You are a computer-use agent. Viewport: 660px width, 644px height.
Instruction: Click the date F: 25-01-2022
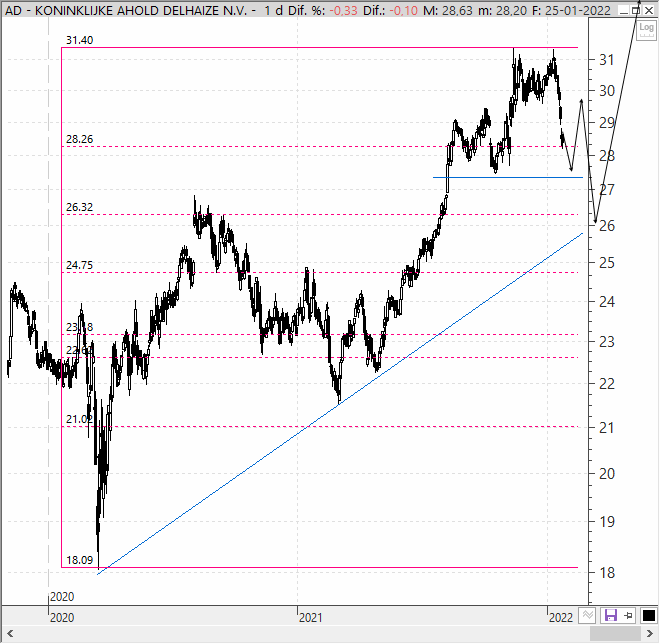click(x=572, y=11)
